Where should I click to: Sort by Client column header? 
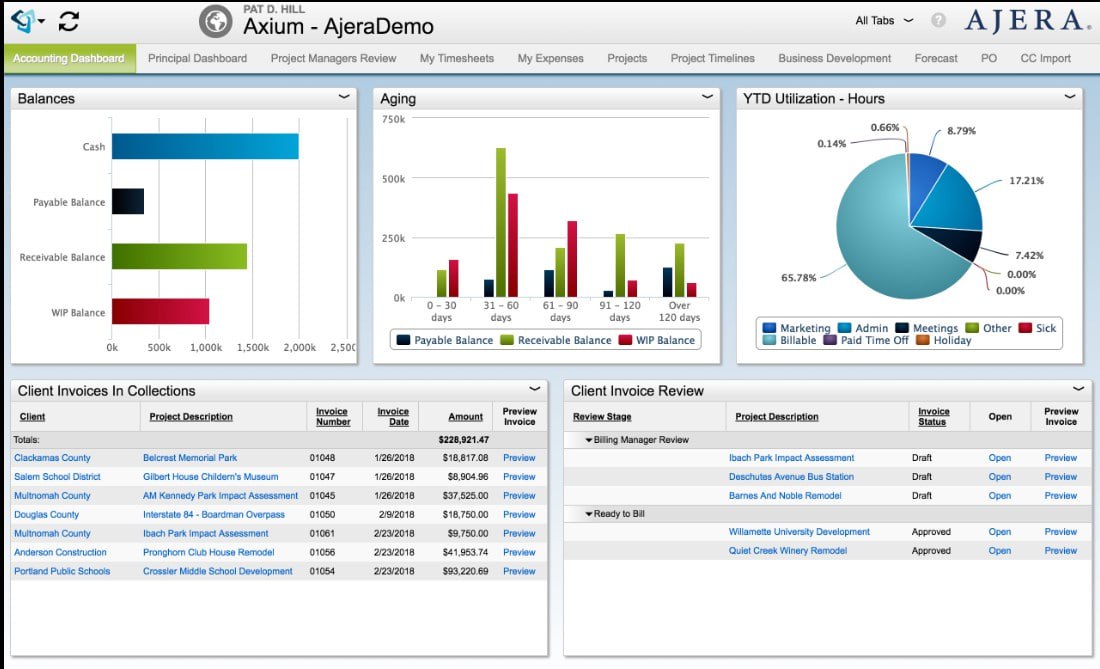pos(32,417)
